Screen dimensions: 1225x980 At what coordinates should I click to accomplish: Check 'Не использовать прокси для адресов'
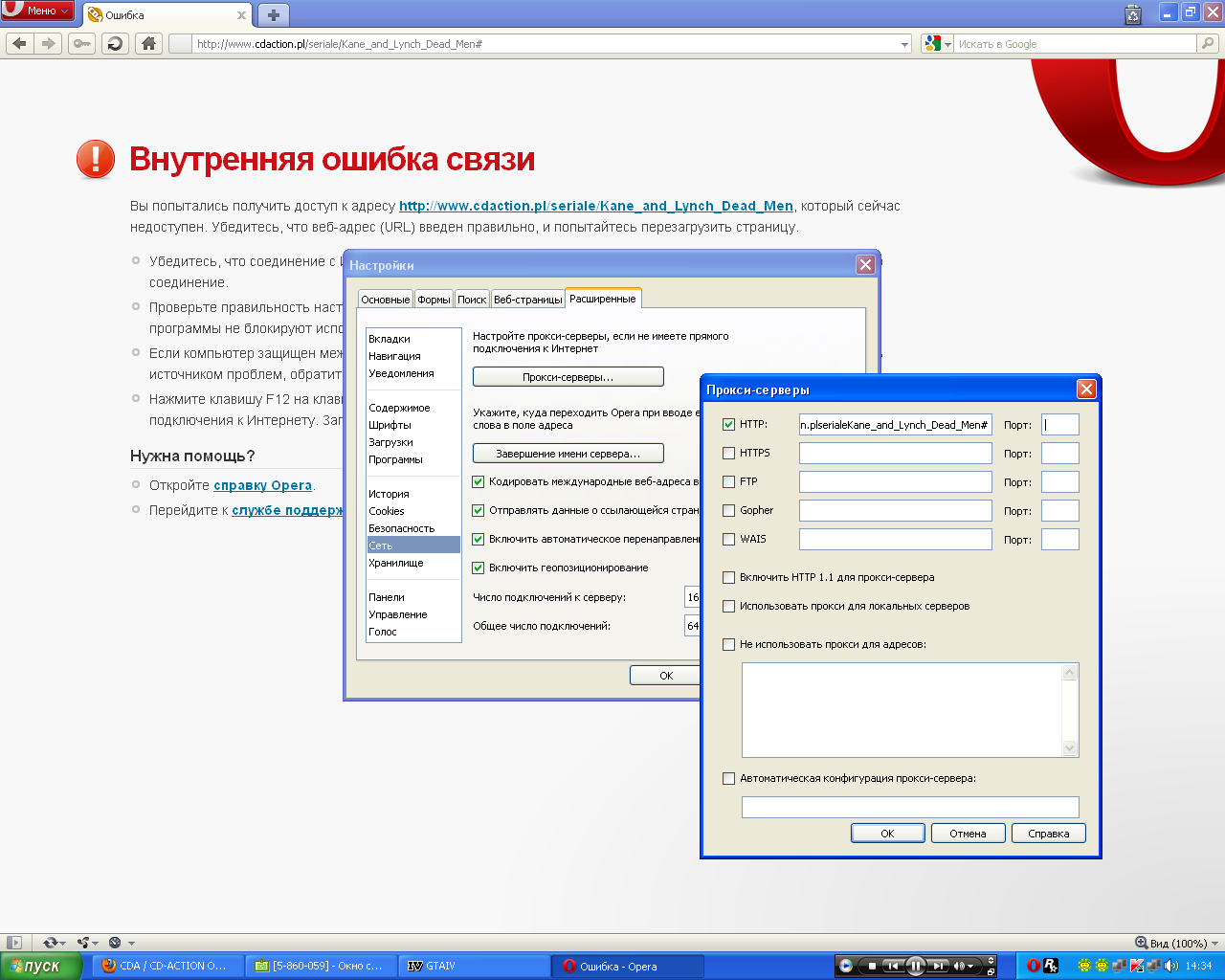(x=729, y=644)
